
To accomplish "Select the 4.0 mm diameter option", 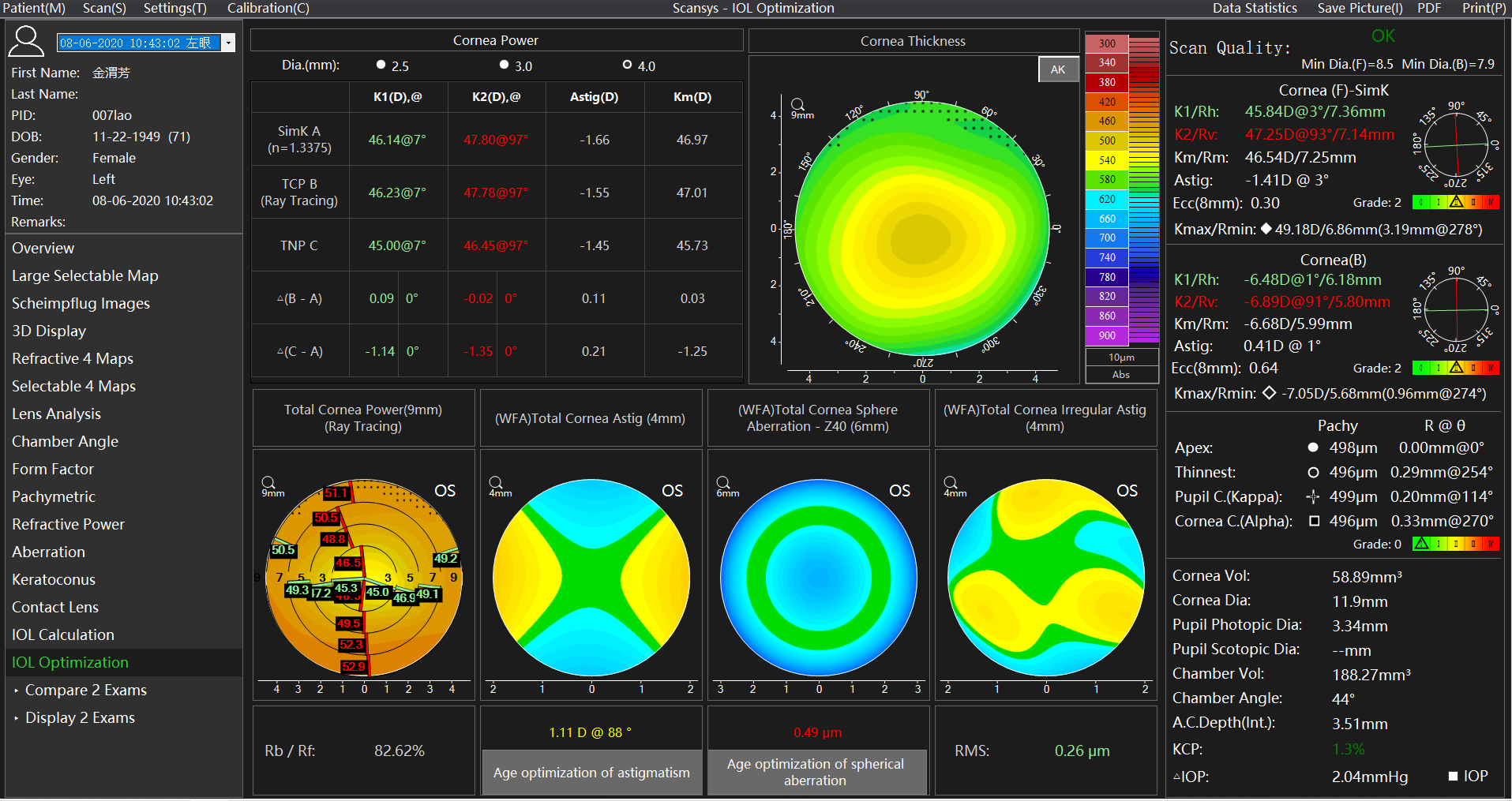I will (x=628, y=65).
